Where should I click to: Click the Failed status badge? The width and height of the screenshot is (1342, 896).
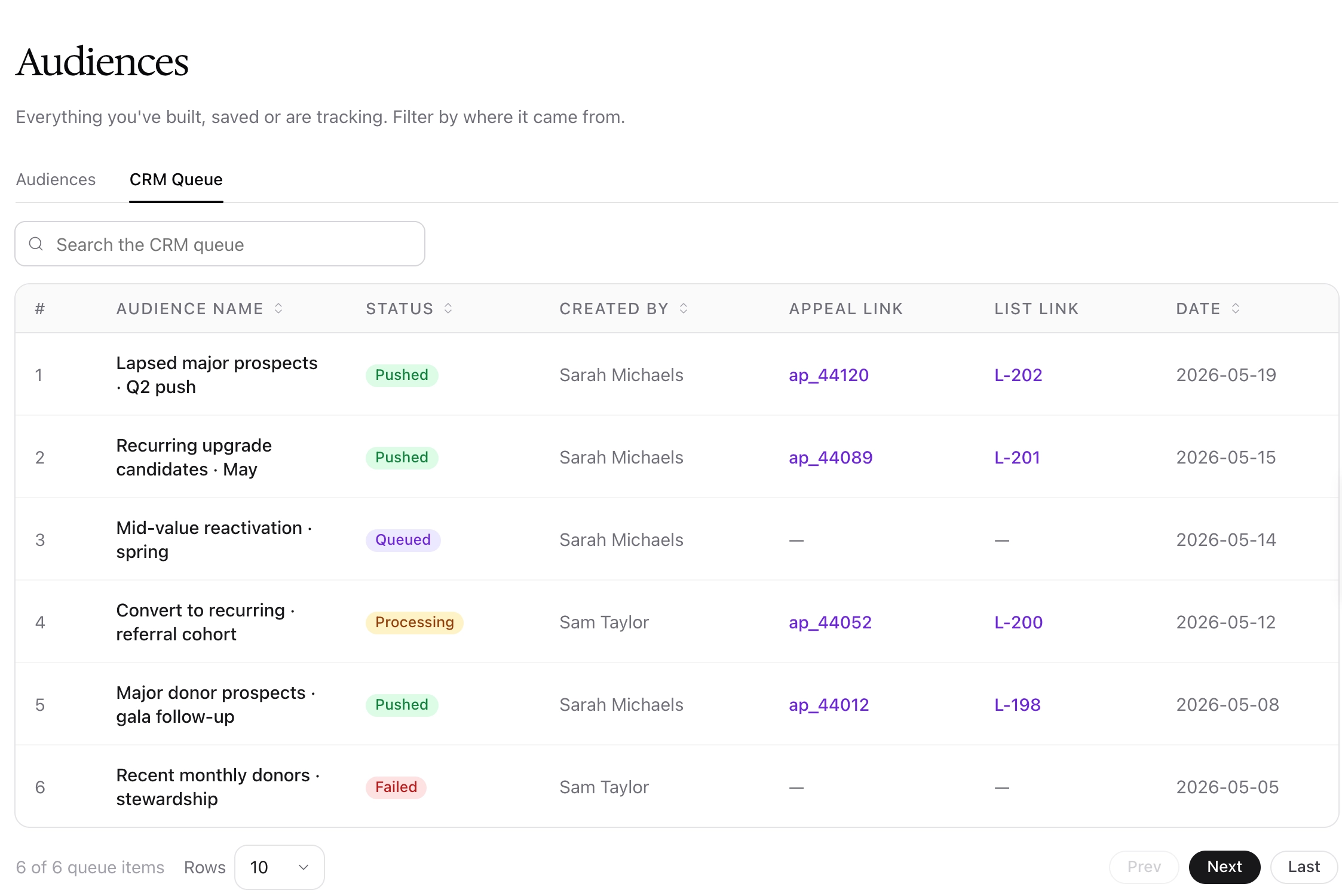coord(396,787)
